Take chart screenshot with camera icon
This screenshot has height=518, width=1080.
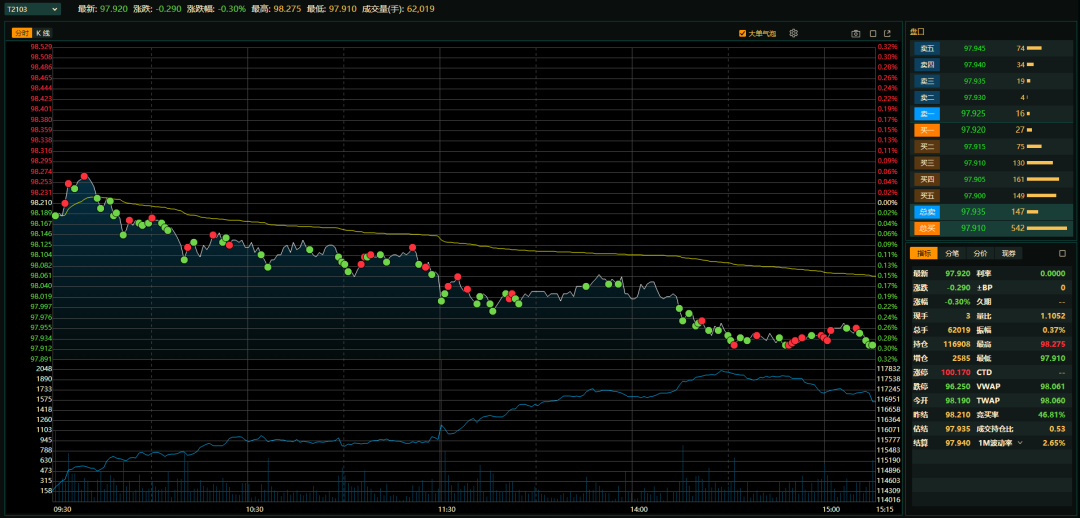[856, 33]
